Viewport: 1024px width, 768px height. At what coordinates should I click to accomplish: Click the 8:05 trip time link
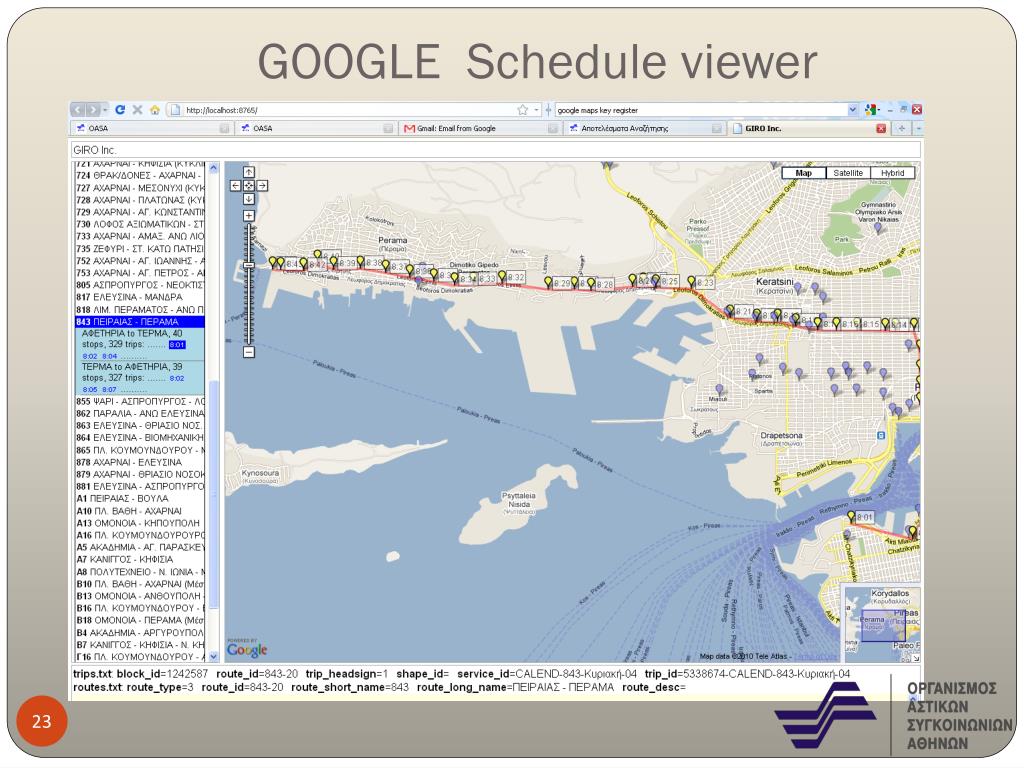point(90,390)
